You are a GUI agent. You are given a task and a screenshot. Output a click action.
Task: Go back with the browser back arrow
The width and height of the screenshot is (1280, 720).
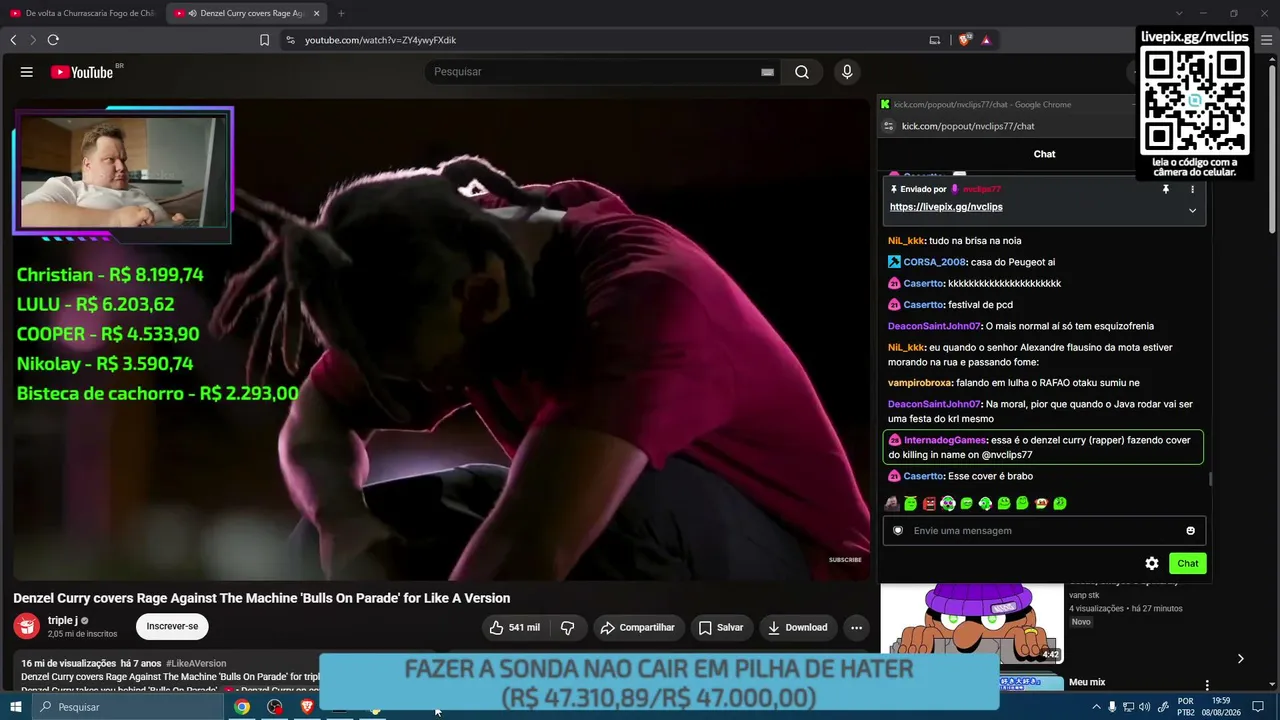tap(13, 40)
